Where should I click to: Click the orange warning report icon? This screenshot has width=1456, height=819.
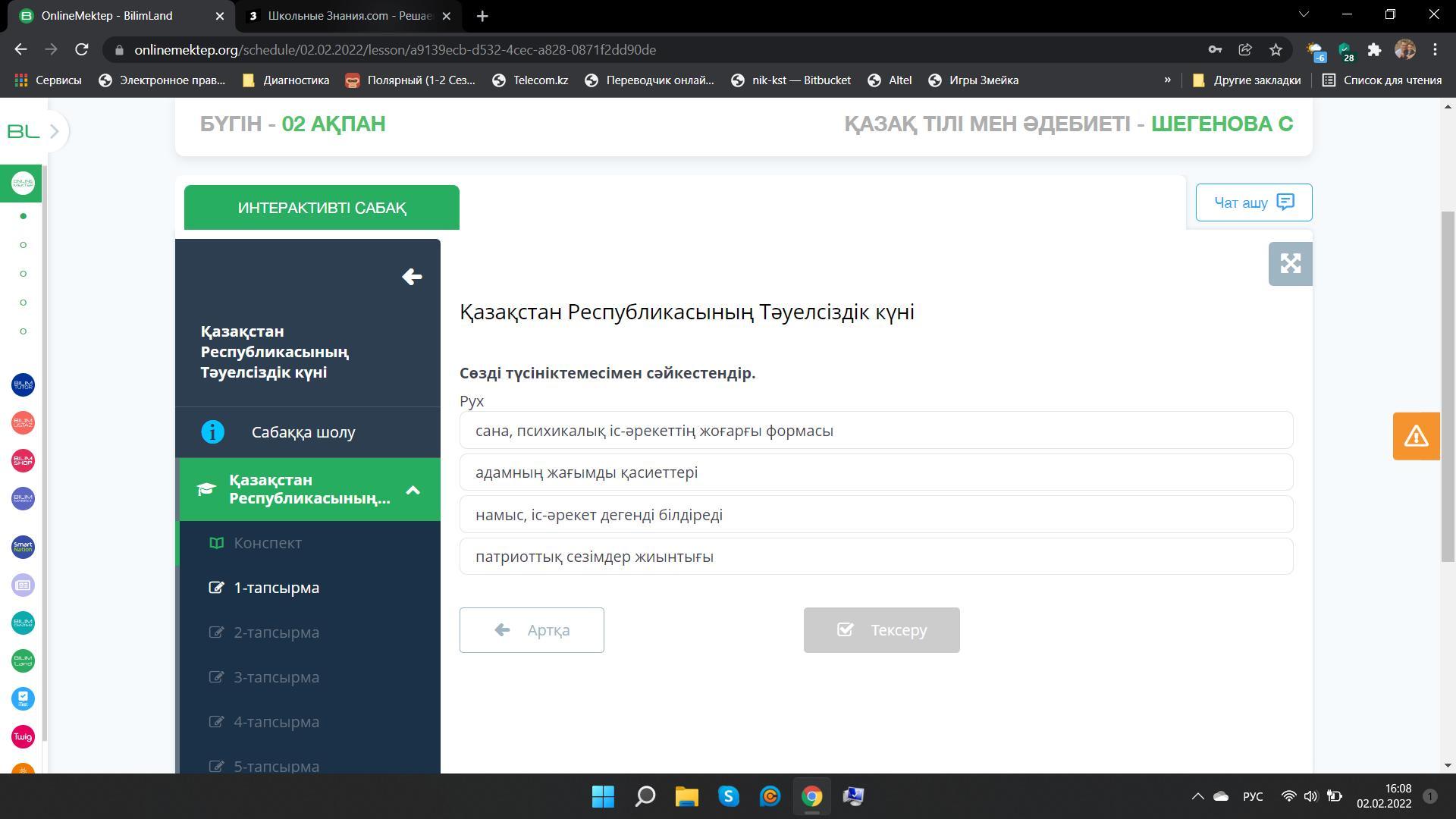tap(1416, 436)
